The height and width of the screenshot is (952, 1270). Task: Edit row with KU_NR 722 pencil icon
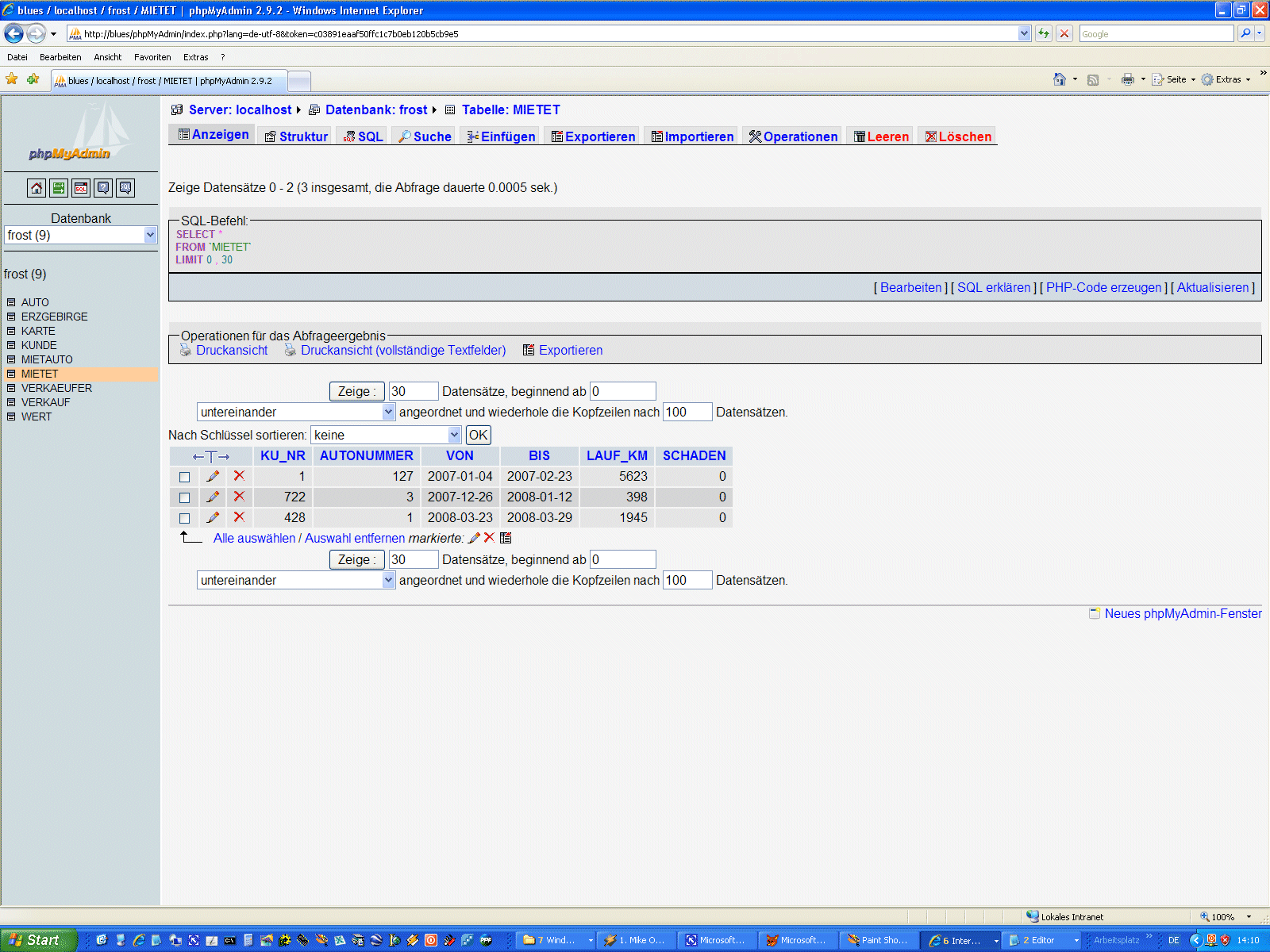[213, 497]
